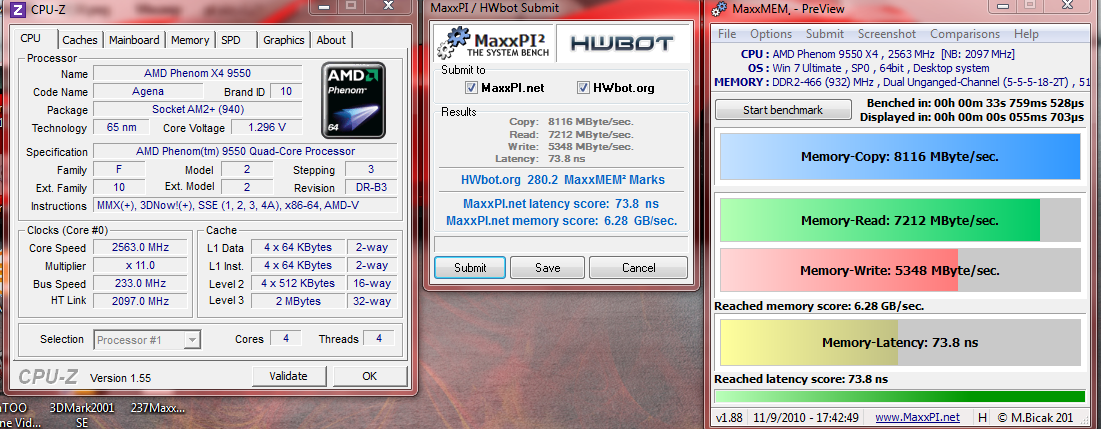
Task: Click the Multiplier value x 11.0
Action: [140, 265]
